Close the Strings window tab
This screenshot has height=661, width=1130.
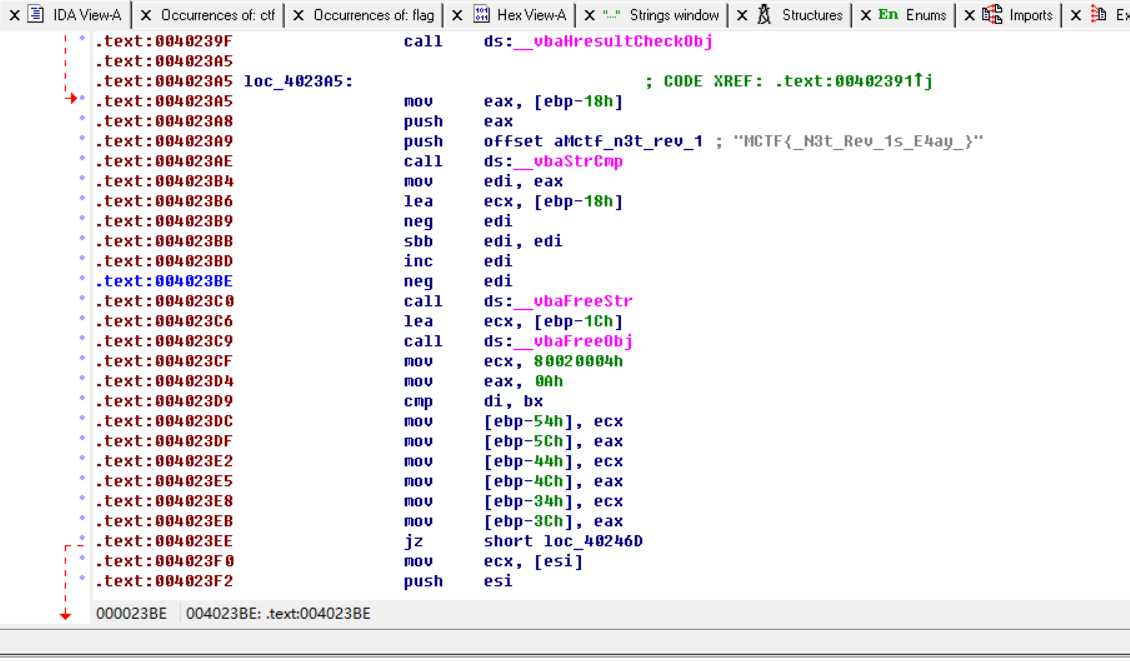[590, 15]
